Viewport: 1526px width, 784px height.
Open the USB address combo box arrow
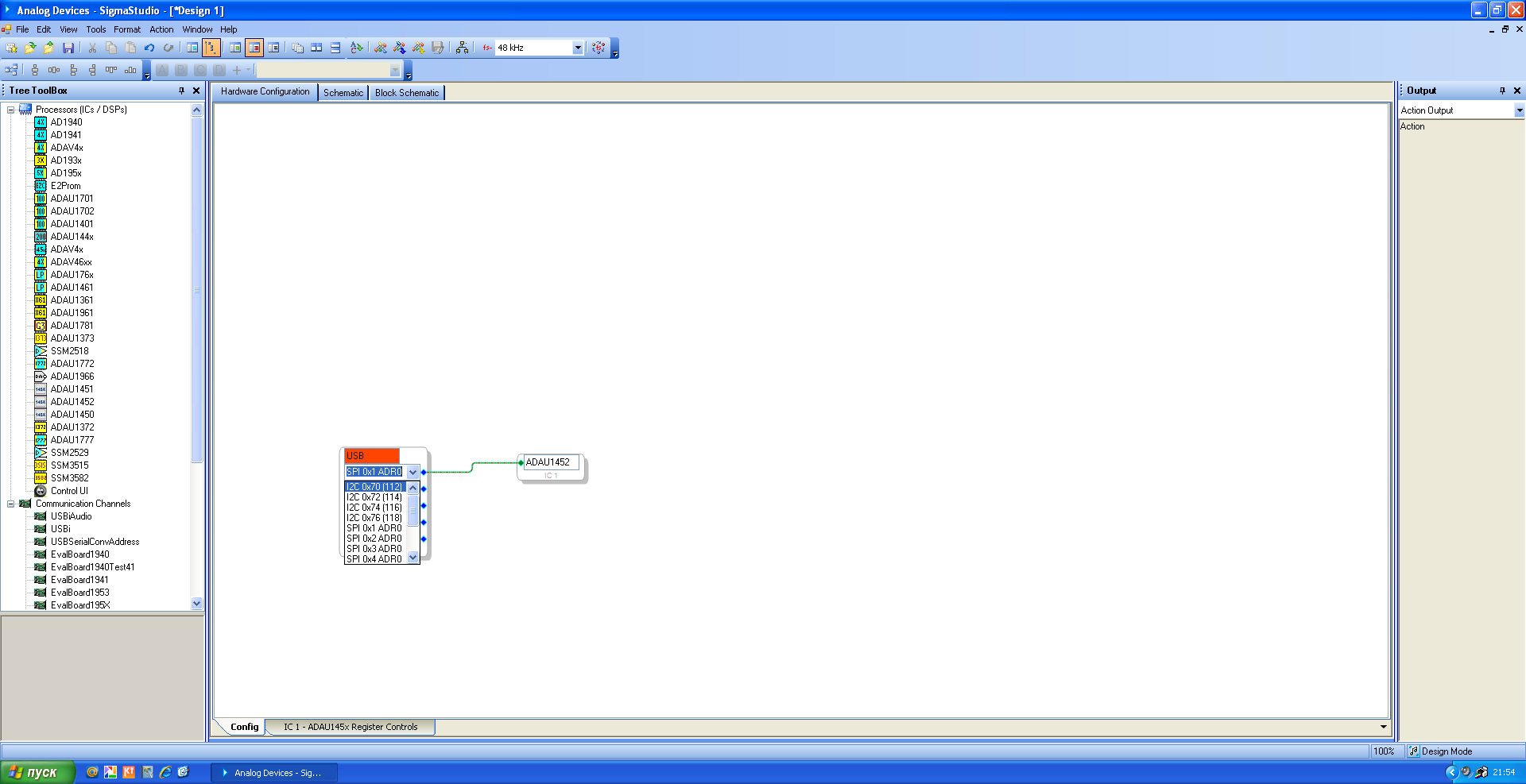(412, 472)
